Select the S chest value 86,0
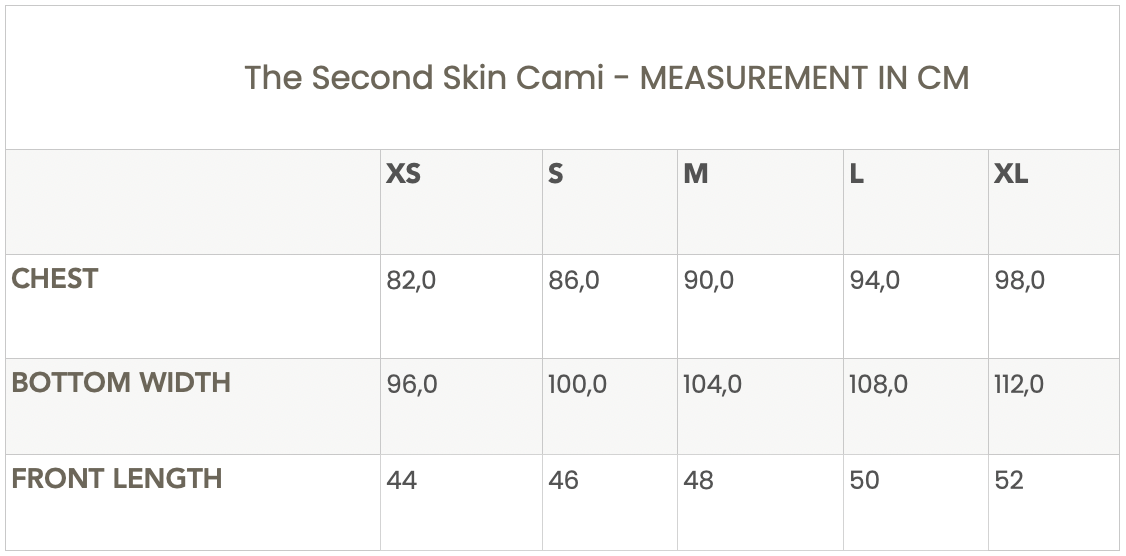The height and width of the screenshot is (556, 1126). pyautogui.click(x=574, y=281)
